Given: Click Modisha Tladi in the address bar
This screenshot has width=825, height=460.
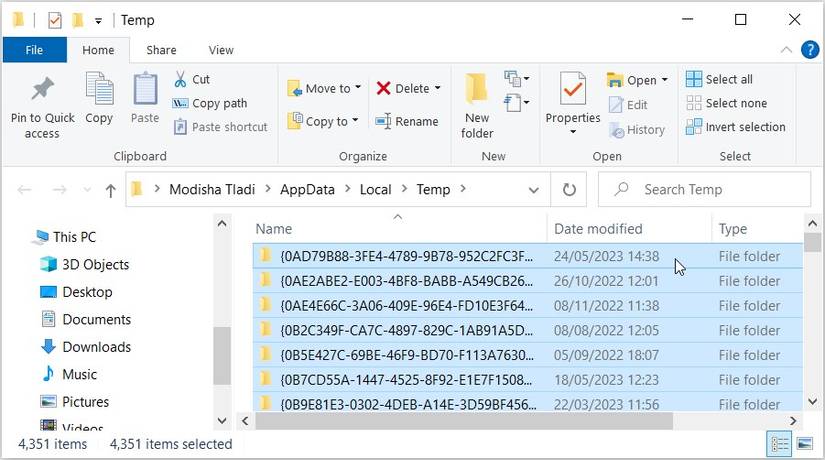Looking at the screenshot, I should point(212,189).
